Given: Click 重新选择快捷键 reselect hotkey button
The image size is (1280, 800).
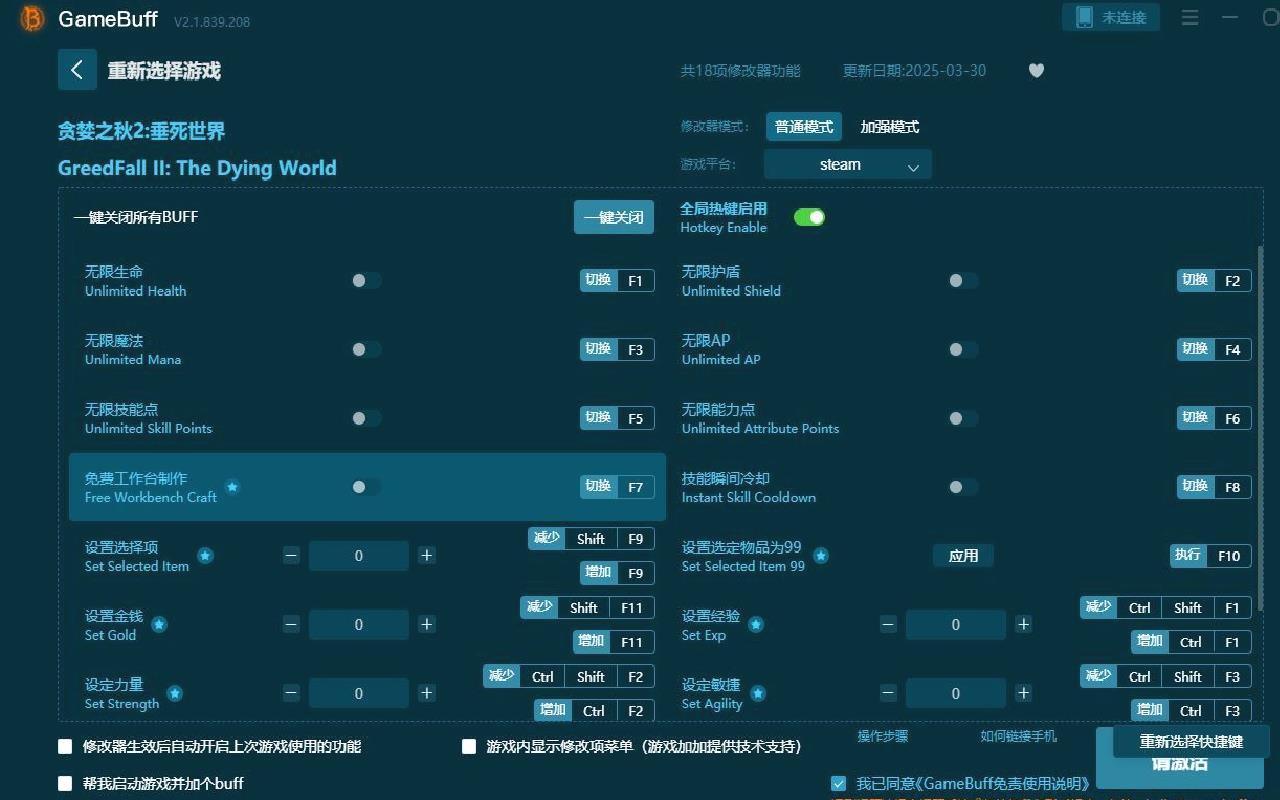Looking at the screenshot, I should tap(1191, 741).
